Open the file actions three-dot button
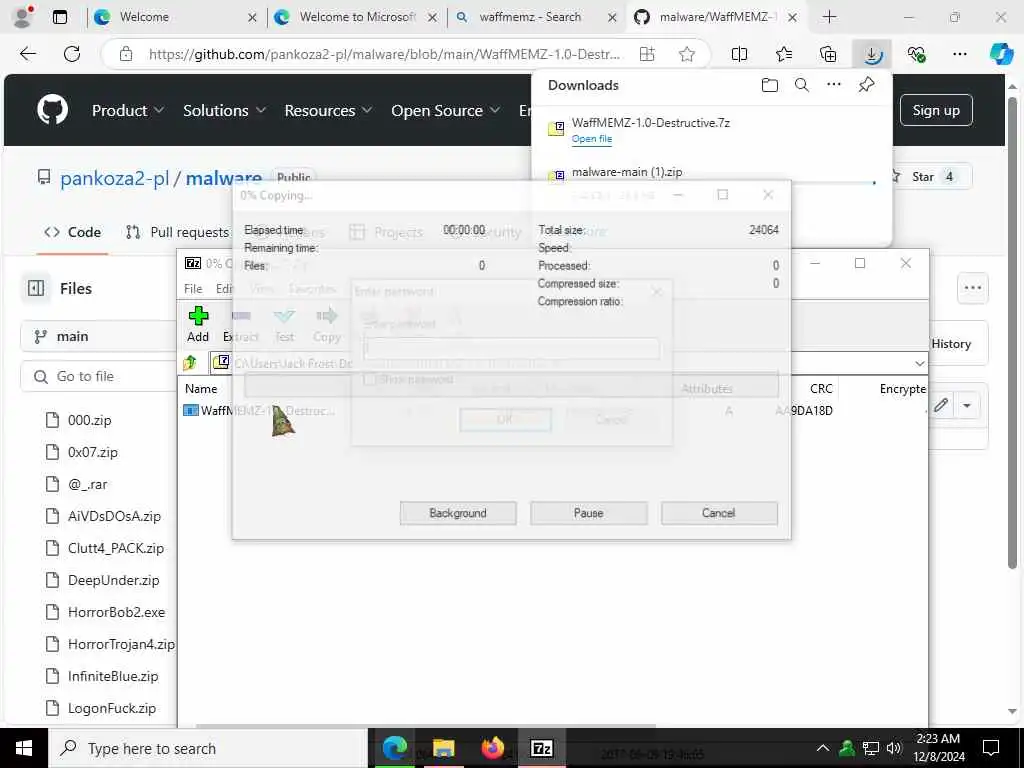Screen dimensions: 1024x768 click(x=972, y=288)
